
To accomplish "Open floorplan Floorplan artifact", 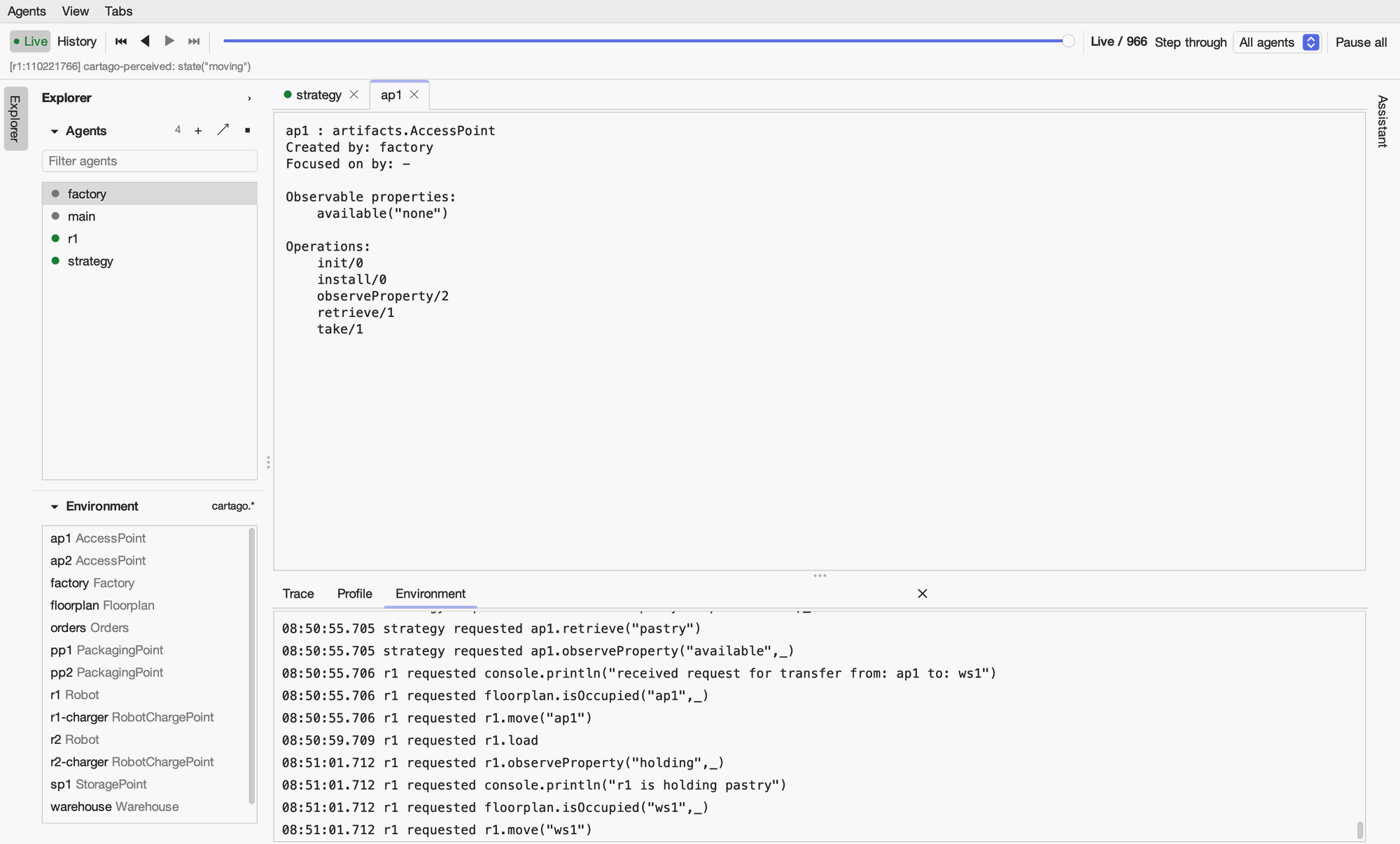I will point(146,605).
